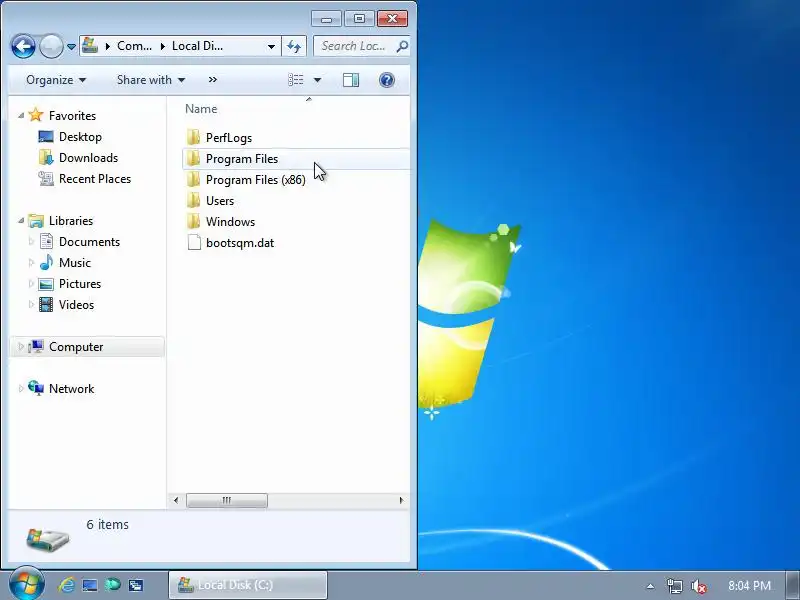Open Recent Places under Favorites
Viewport: 800px width, 600px height.
coord(95,179)
